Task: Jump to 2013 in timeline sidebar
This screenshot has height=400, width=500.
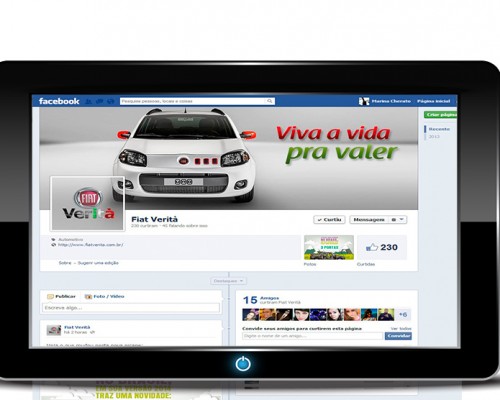Action: [434, 136]
